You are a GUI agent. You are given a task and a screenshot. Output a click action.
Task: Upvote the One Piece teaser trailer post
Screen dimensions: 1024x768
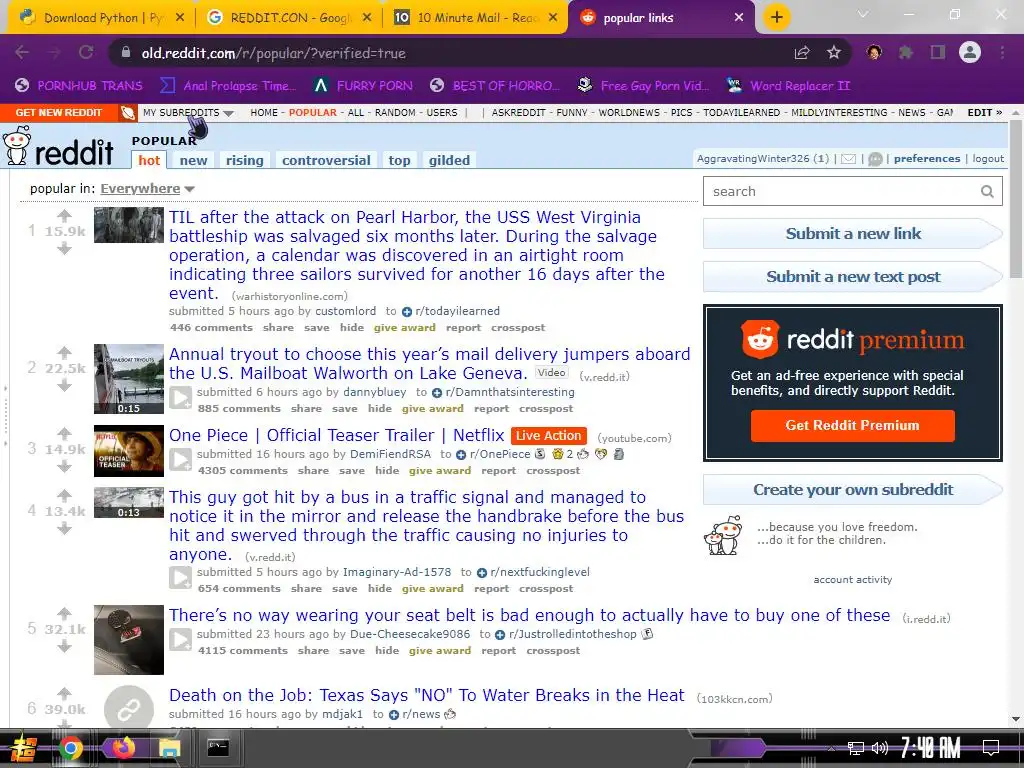click(x=64, y=434)
